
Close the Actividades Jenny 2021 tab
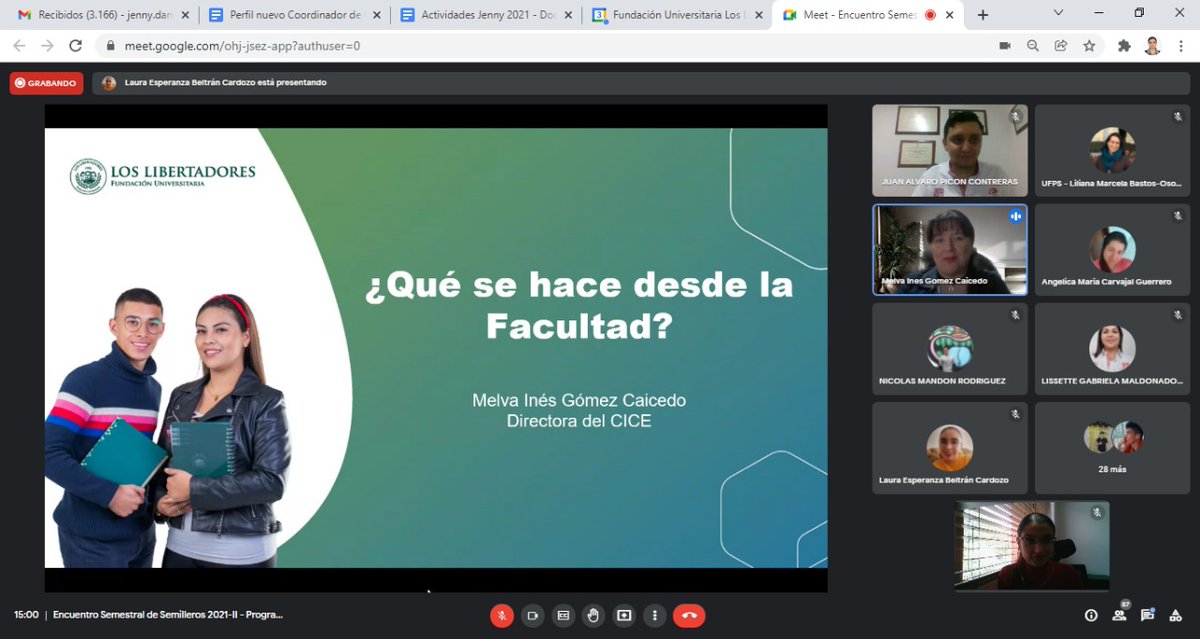[568, 15]
